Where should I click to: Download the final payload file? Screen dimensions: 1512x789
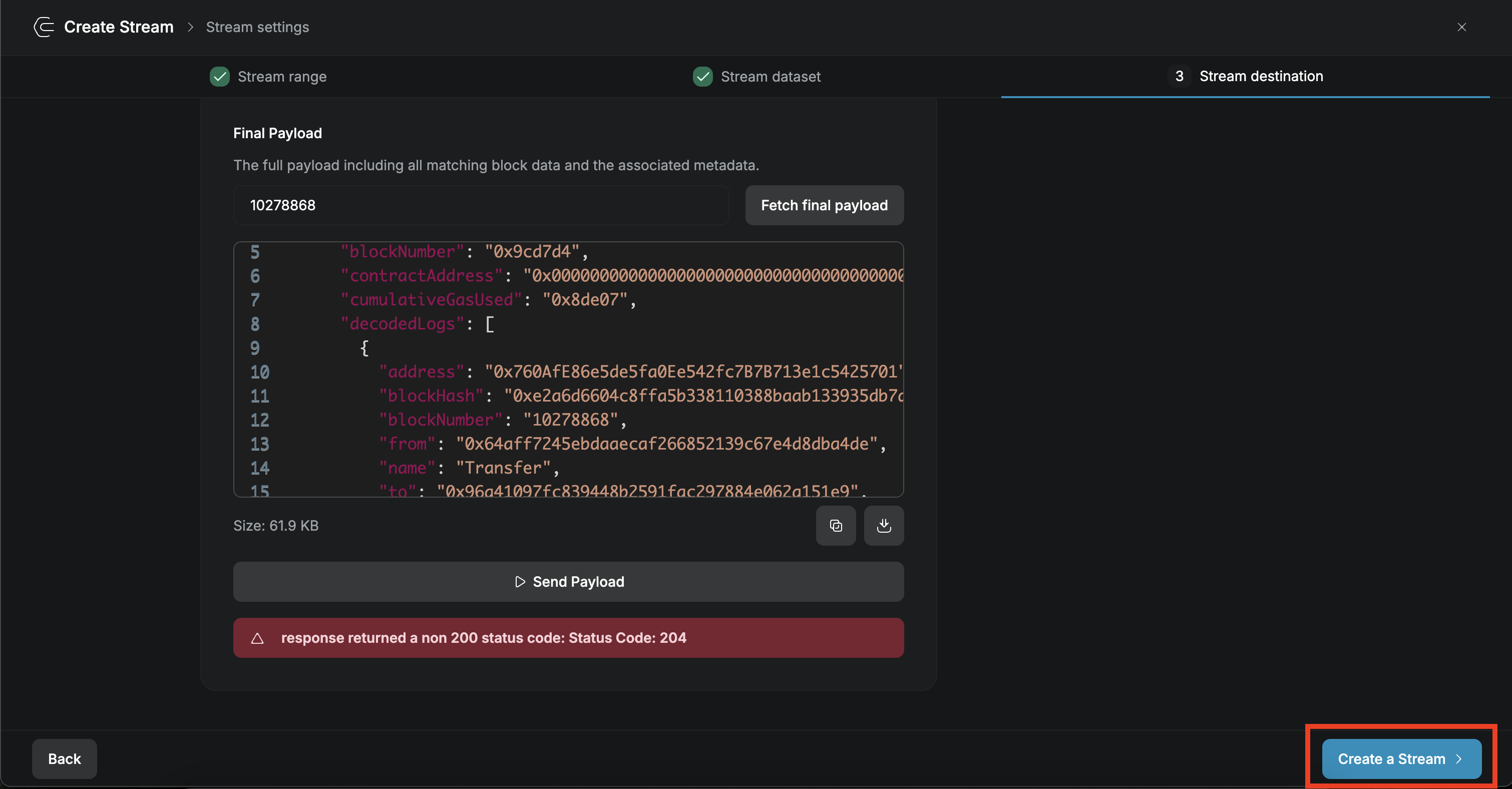(883, 525)
